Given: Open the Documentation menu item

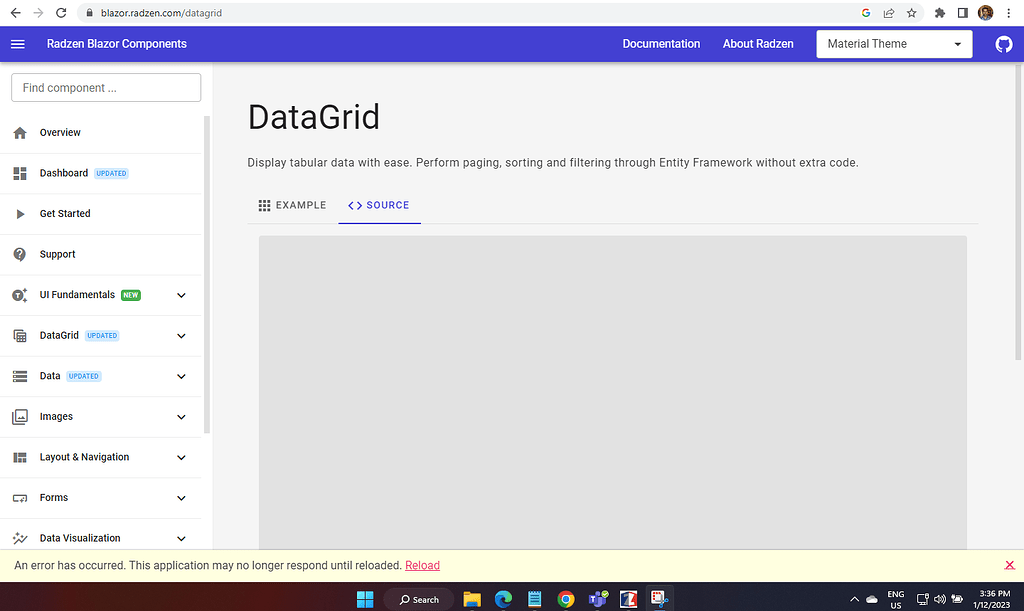Looking at the screenshot, I should click(661, 44).
